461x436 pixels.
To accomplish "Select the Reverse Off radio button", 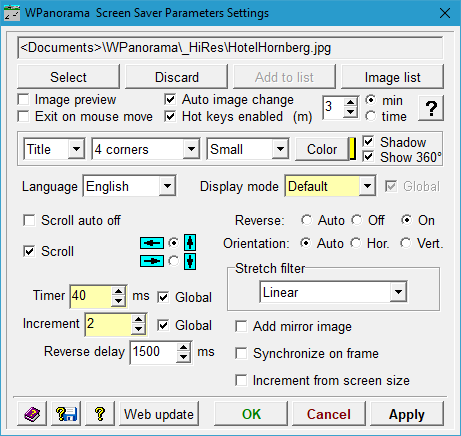I will point(357,220).
